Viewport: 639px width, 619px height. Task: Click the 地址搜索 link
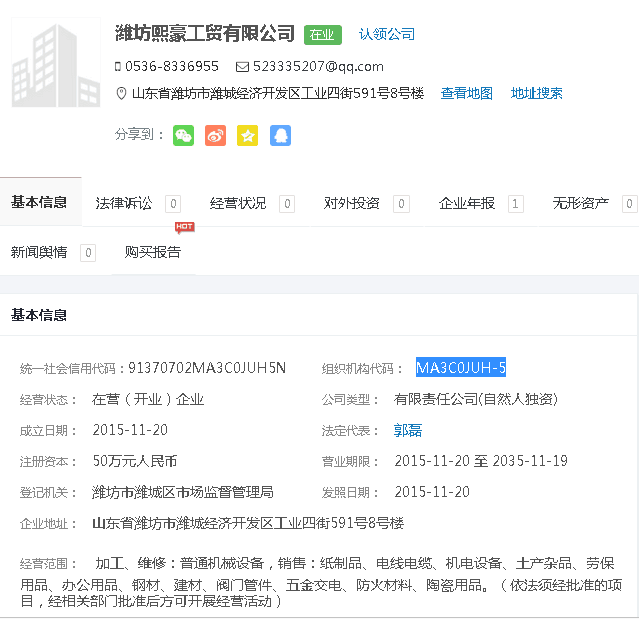pyautogui.click(x=537, y=94)
